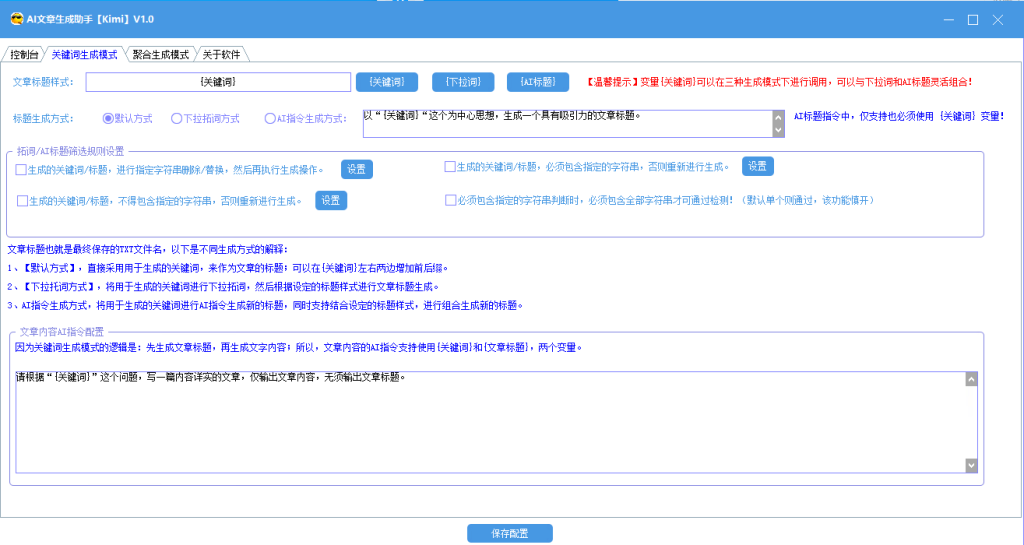Click the 标题生成方式 label

coord(43,119)
